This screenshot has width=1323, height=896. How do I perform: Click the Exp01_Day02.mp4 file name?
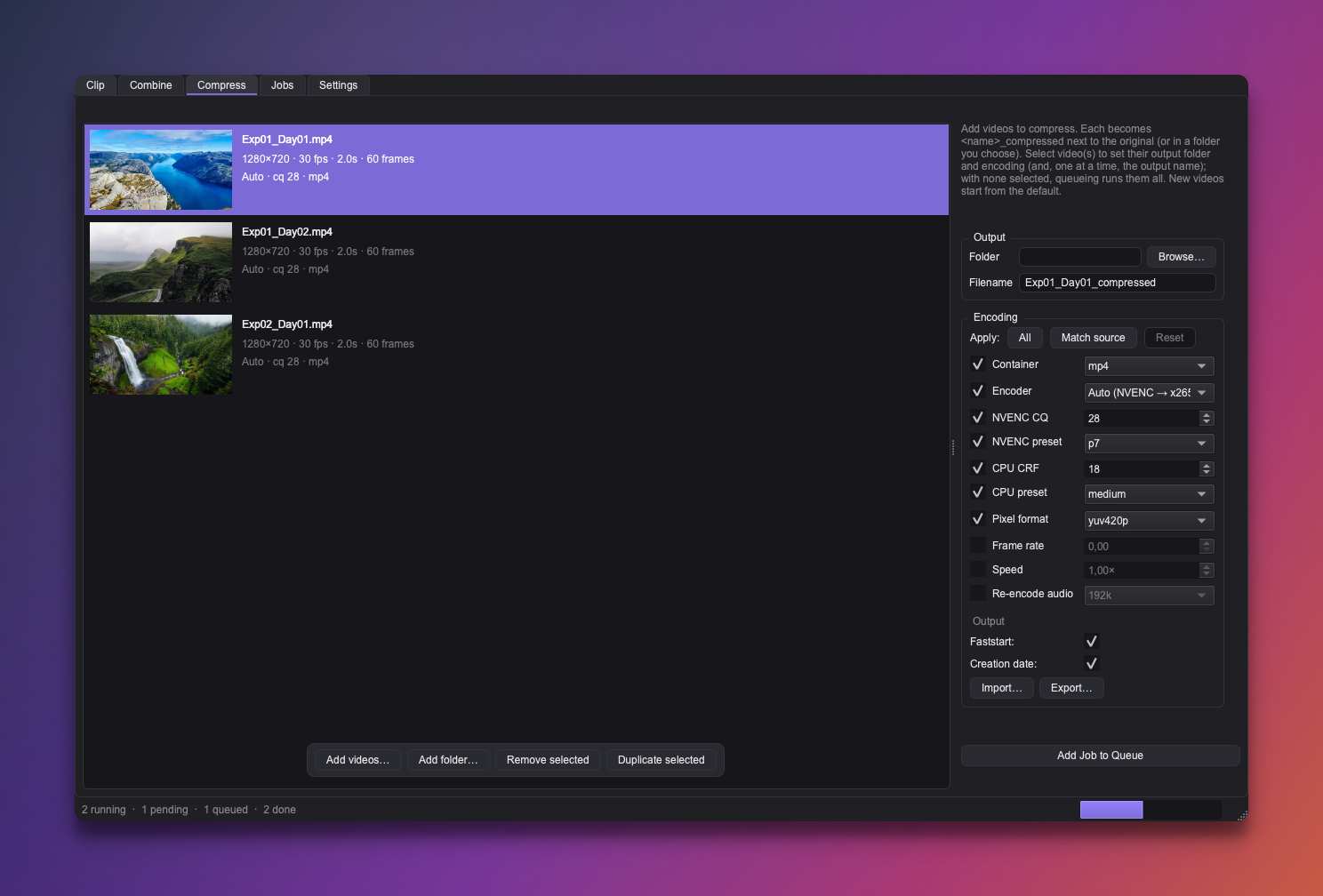coord(287,232)
